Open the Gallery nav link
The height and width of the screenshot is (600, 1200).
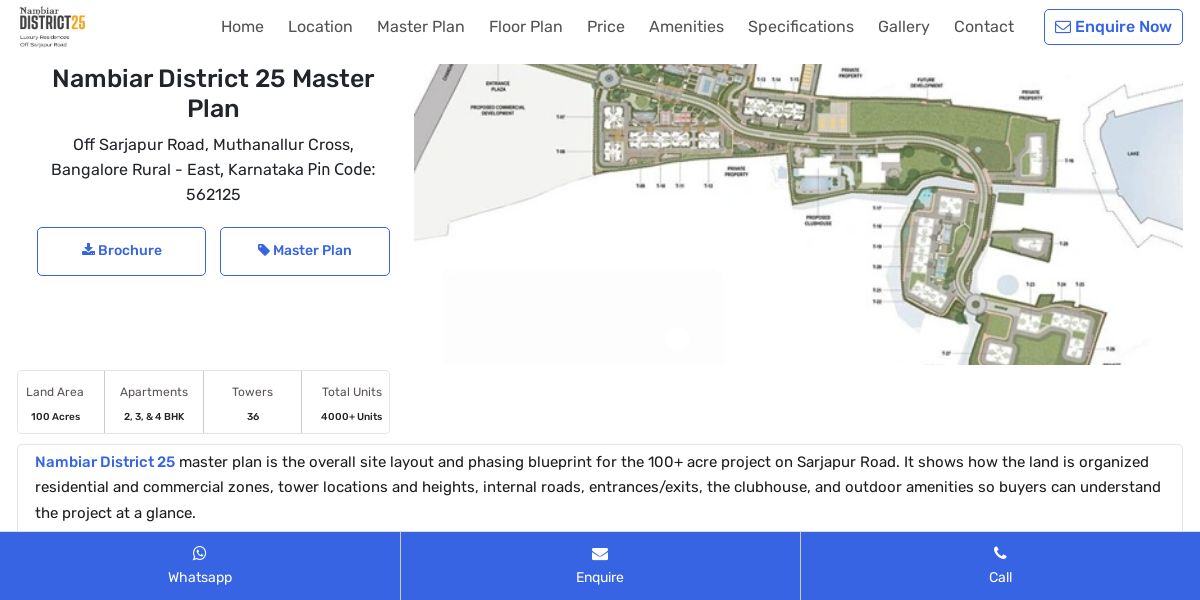point(904,27)
